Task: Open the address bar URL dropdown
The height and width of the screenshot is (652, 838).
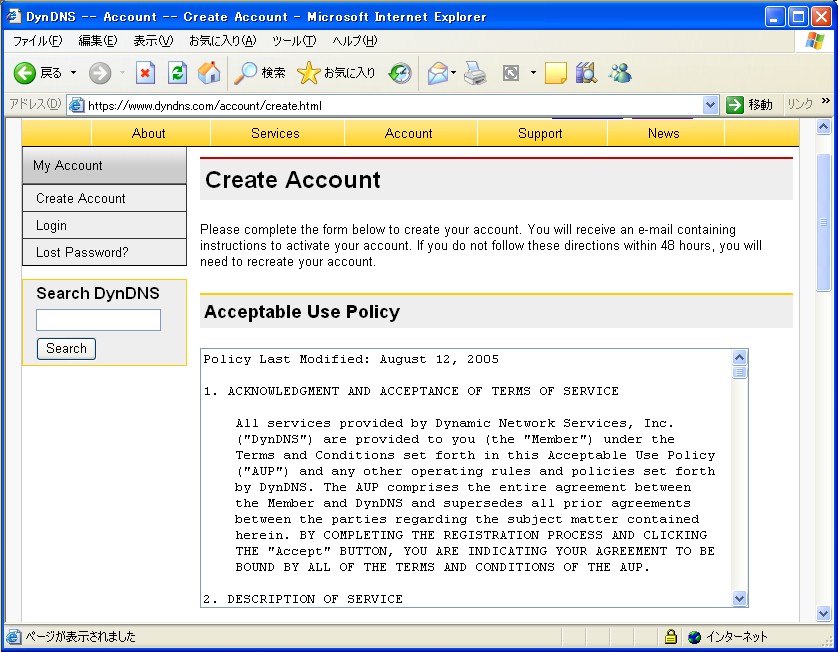Action: coord(710,105)
